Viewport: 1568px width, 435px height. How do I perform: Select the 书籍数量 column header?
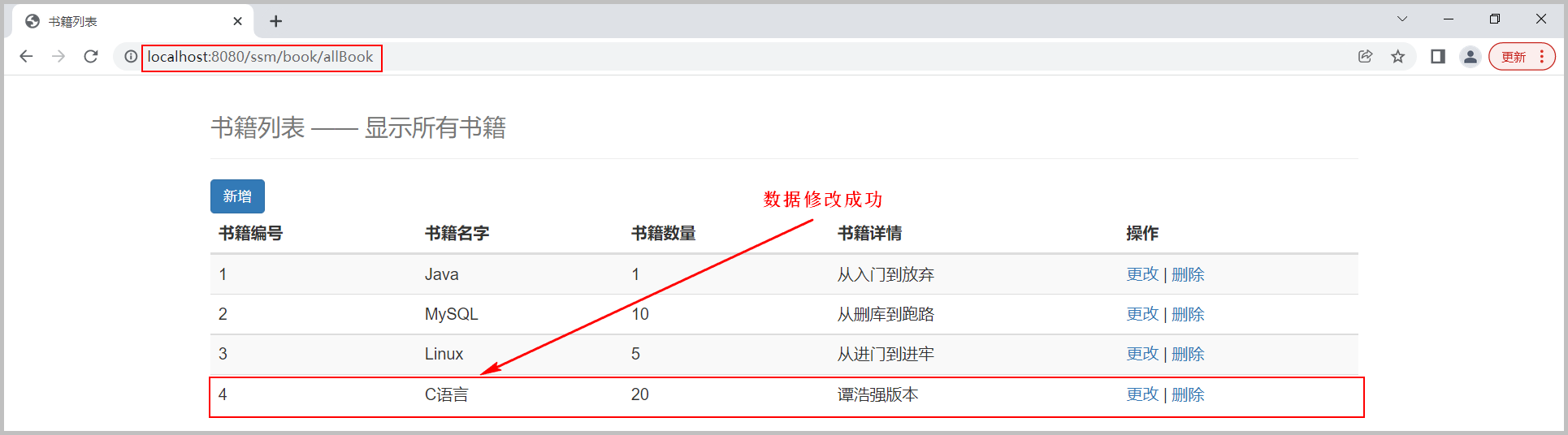663,234
